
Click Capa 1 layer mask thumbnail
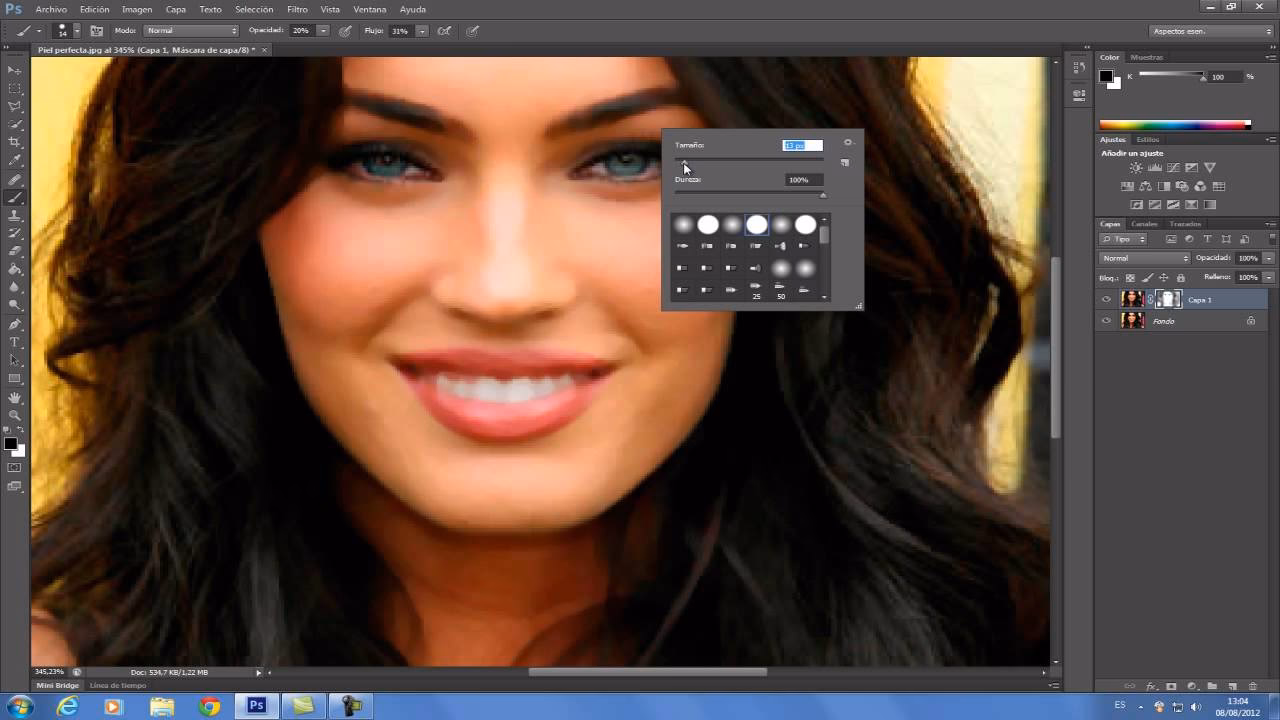(1169, 299)
